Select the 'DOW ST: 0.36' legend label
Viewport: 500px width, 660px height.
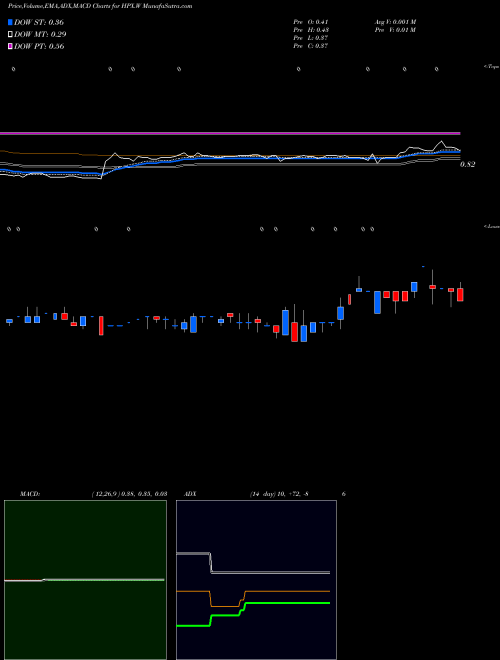pos(39,22)
